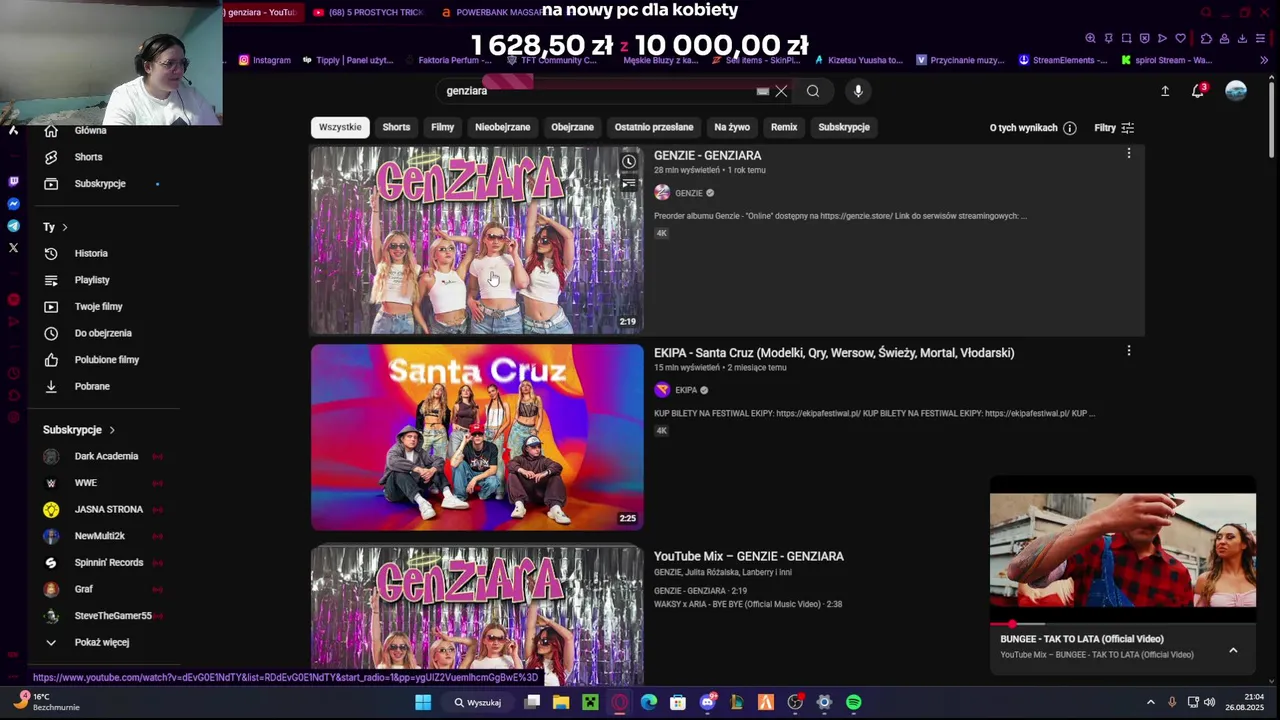The width and height of the screenshot is (1280, 720).
Task: Expand the miniplayer with chevron up
Action: 1233,650
